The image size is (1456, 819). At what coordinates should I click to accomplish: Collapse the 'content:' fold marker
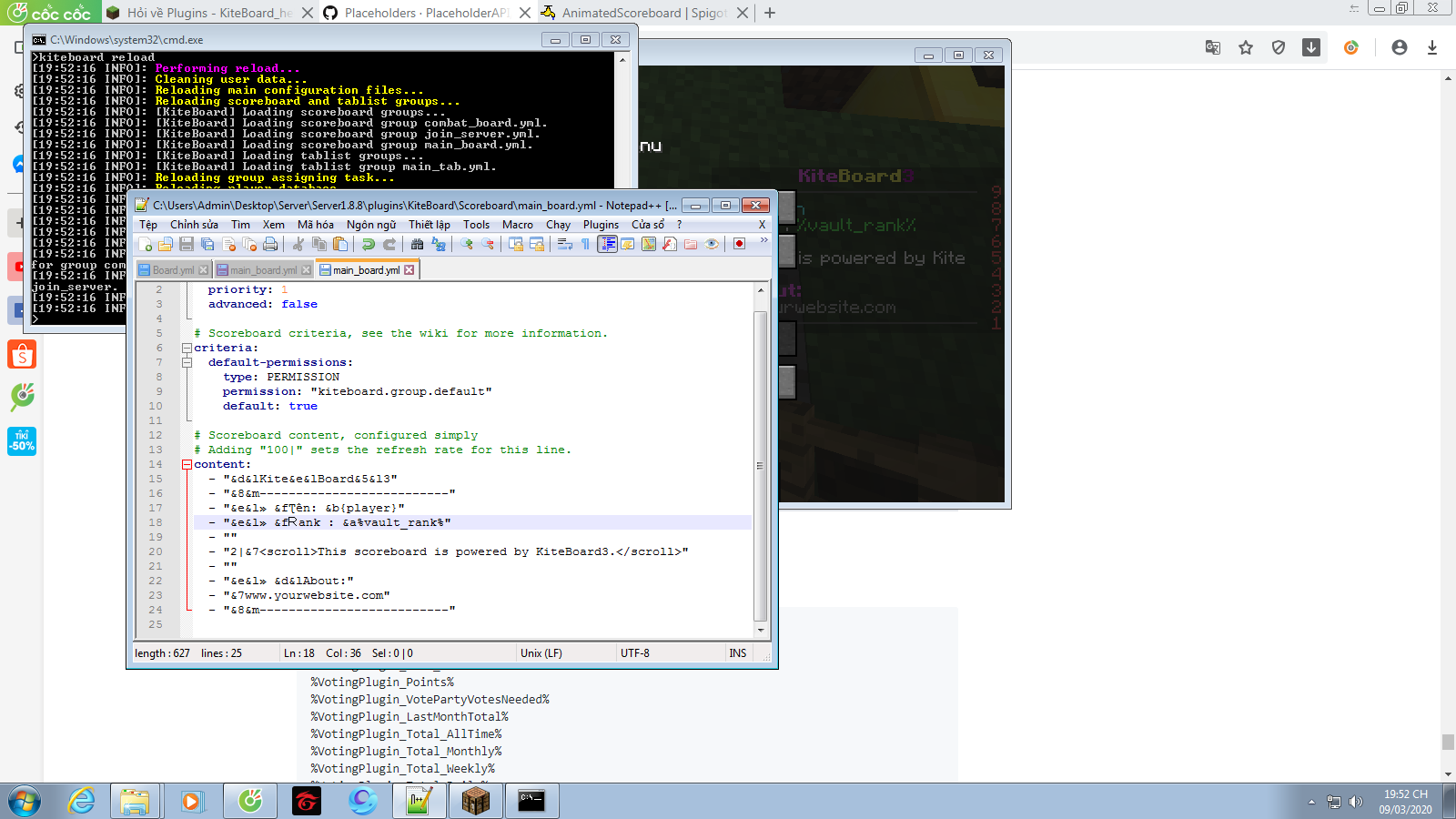click(x=187, y=464)
